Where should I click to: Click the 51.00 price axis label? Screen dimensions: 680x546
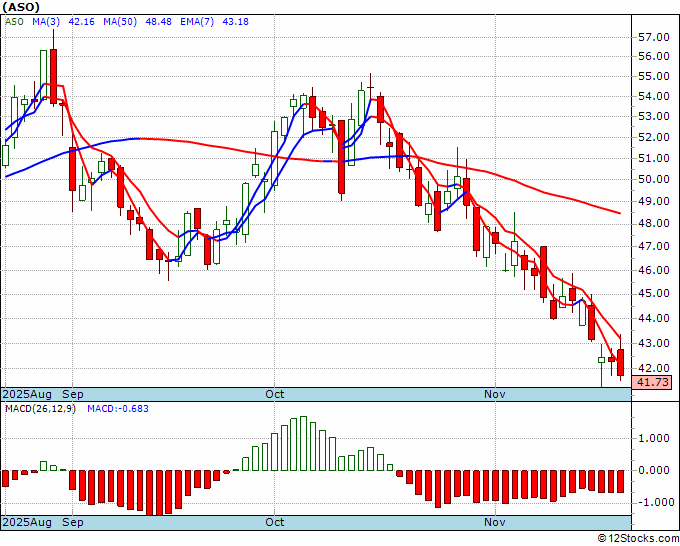tap(654, 158)
